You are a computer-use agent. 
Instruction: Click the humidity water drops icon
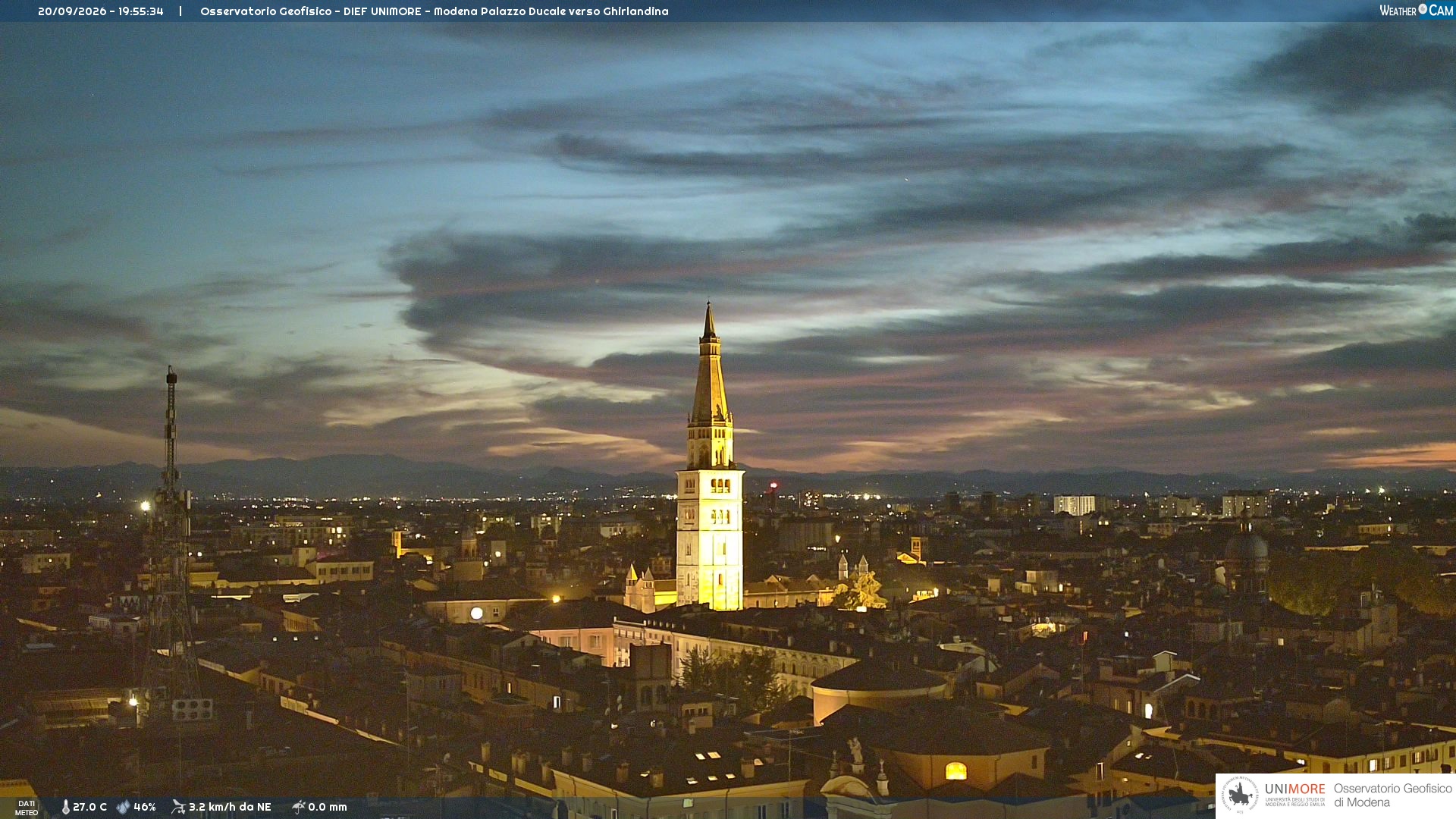point(123,807)
